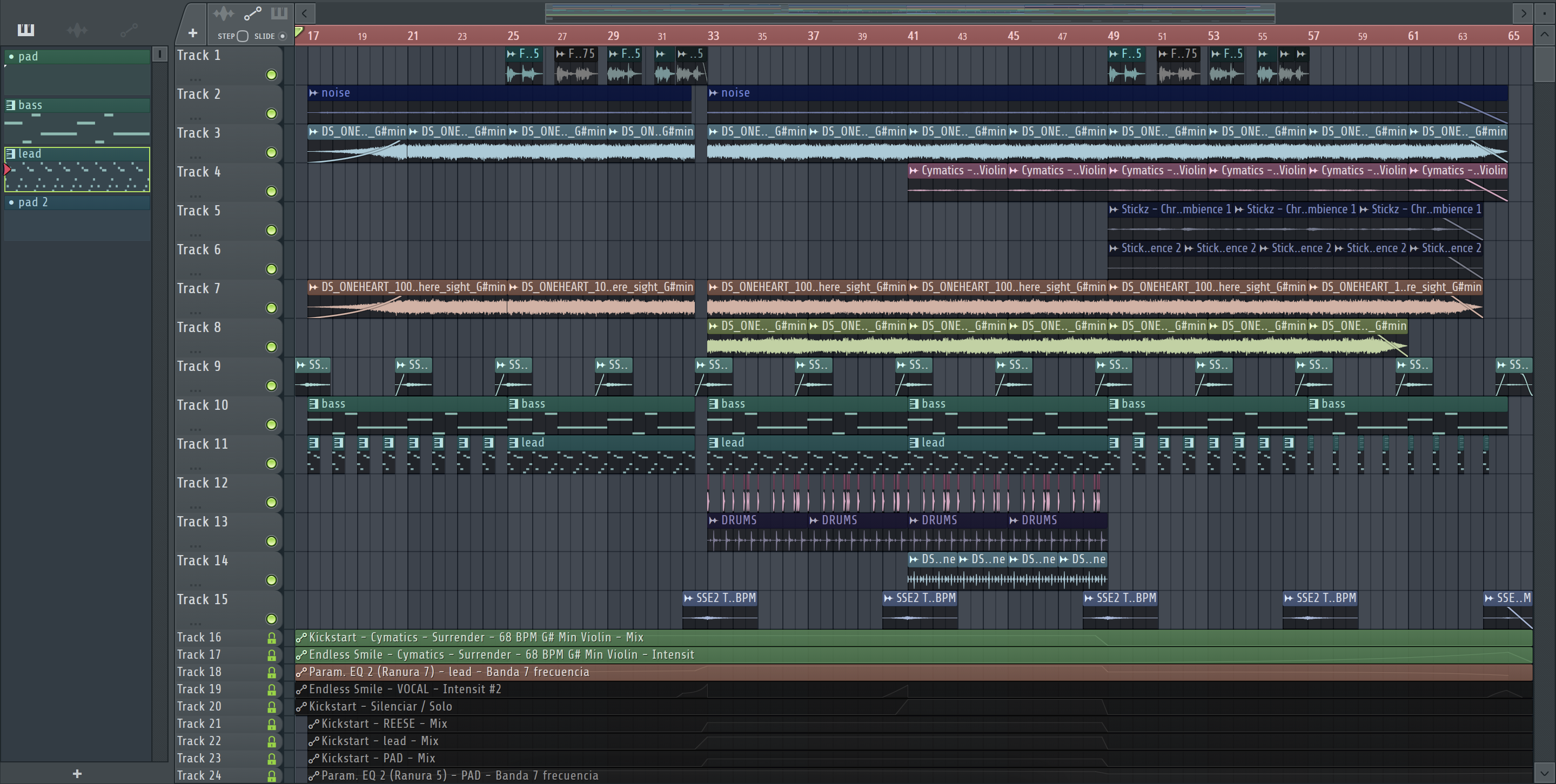Toggle the lock icon on Track 17
The image size is (1556, 784).
pos(272,655)
